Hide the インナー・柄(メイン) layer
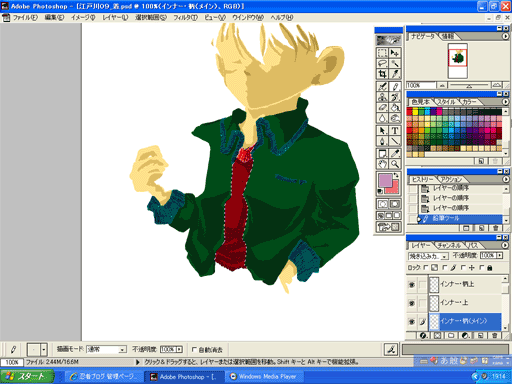Image resolution: width=512 pixels, height=384 pixels. tap(412, 322)
